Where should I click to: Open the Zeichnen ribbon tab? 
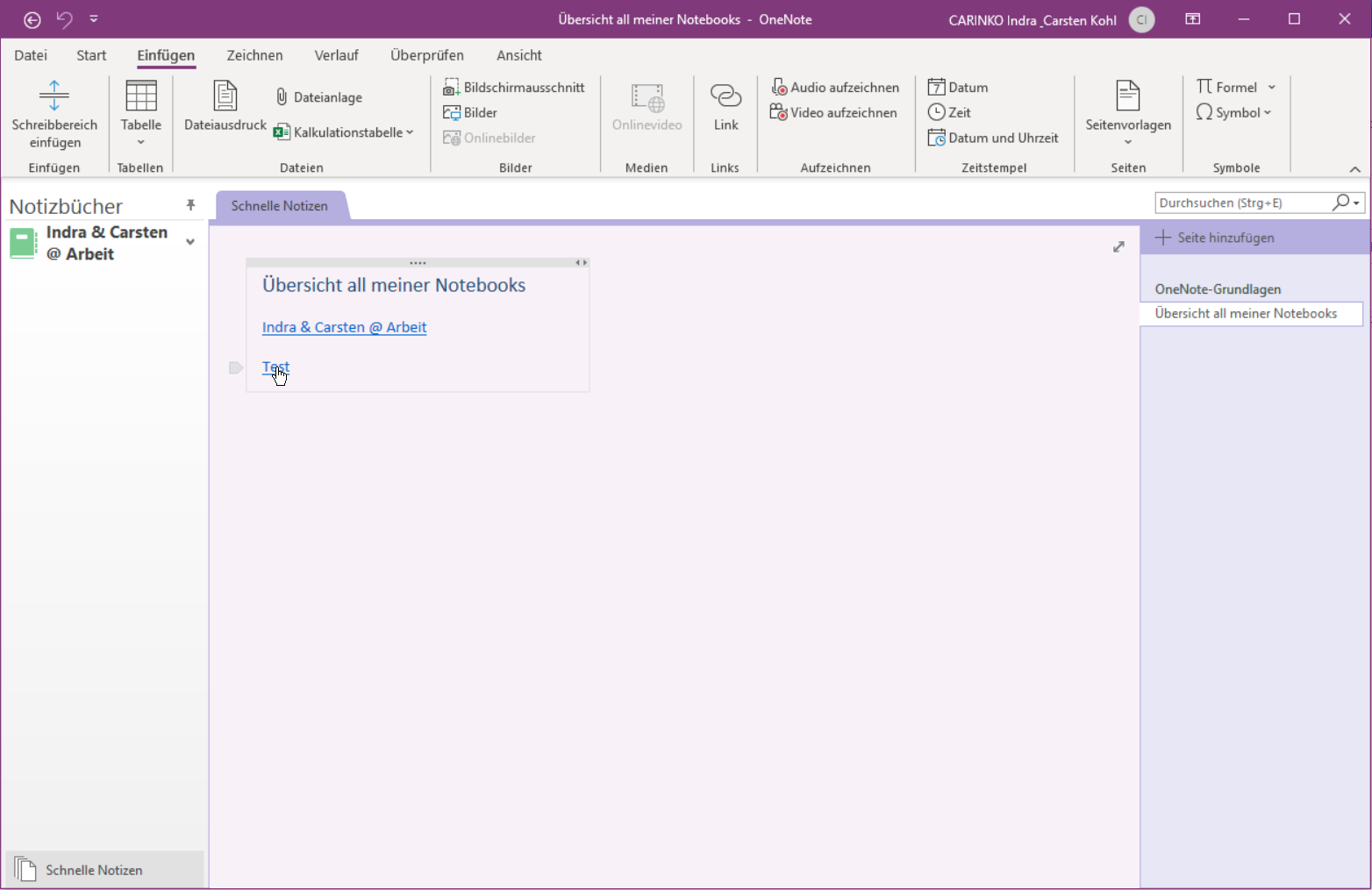(254, 55)
